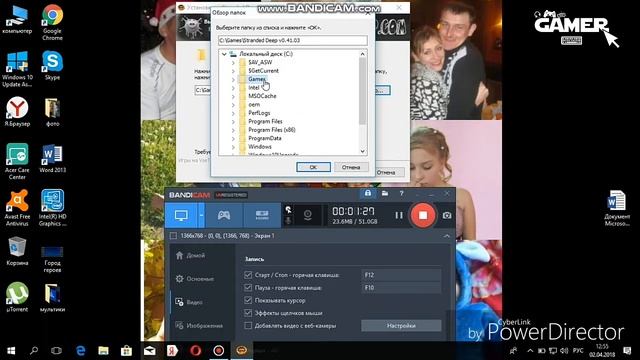Open Я.Браузер desktop icon
Viewport: 640px width, 360px height.
[x=17, y=111]
